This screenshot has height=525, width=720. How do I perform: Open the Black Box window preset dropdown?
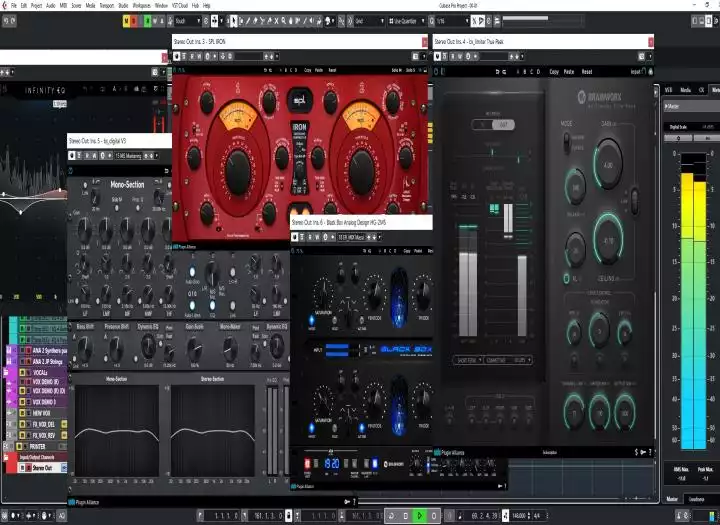click(352, 237)
